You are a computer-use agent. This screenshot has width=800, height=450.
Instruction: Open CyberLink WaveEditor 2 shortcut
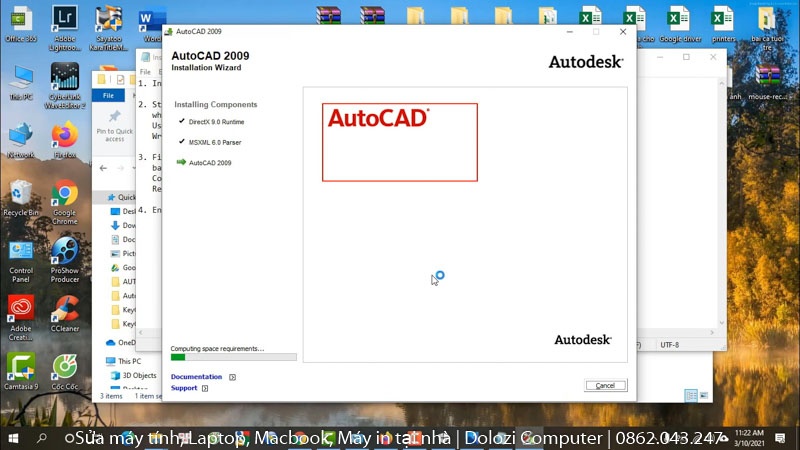tap(65, 86)
